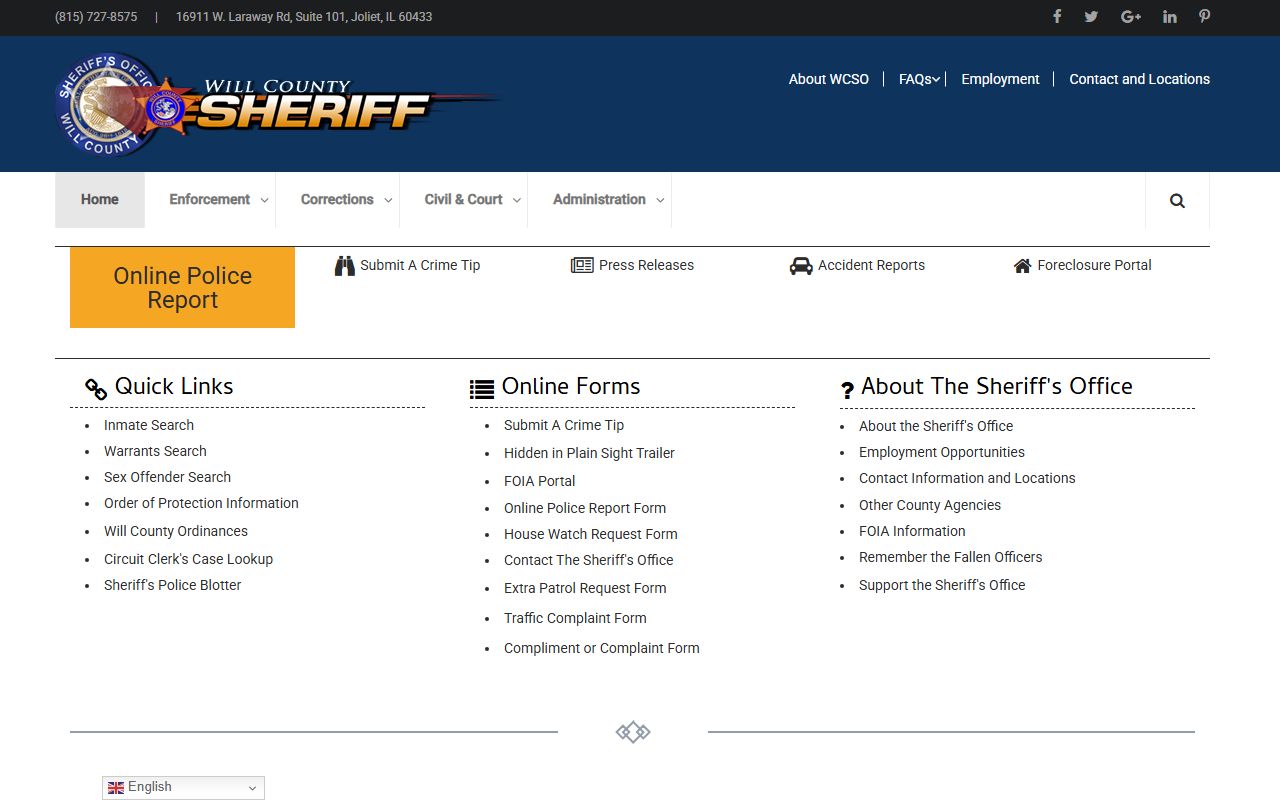
Task: Click the diamond divider ornament icon
Action: point(633,732)
